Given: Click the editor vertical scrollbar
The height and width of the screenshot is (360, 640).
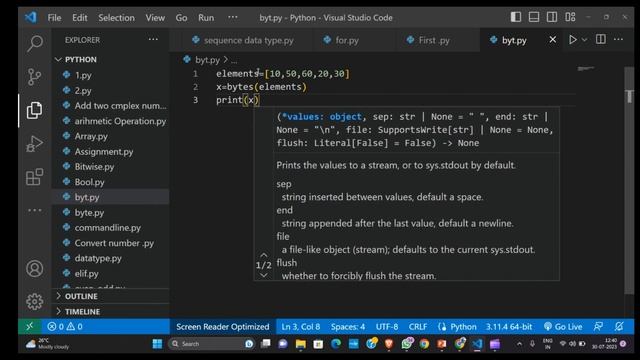Looking at the screenshot, I should point(629,180).
